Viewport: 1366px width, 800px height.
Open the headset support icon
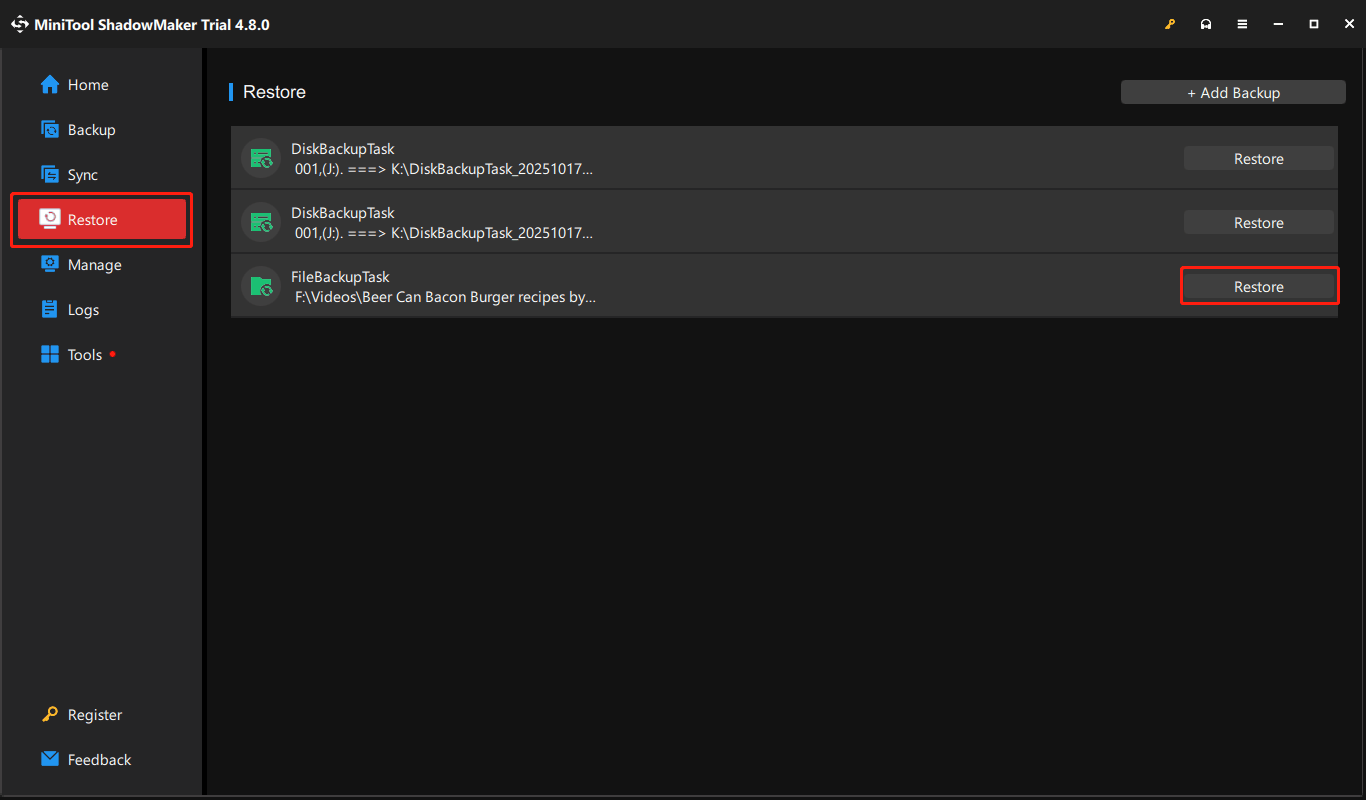1206,24
